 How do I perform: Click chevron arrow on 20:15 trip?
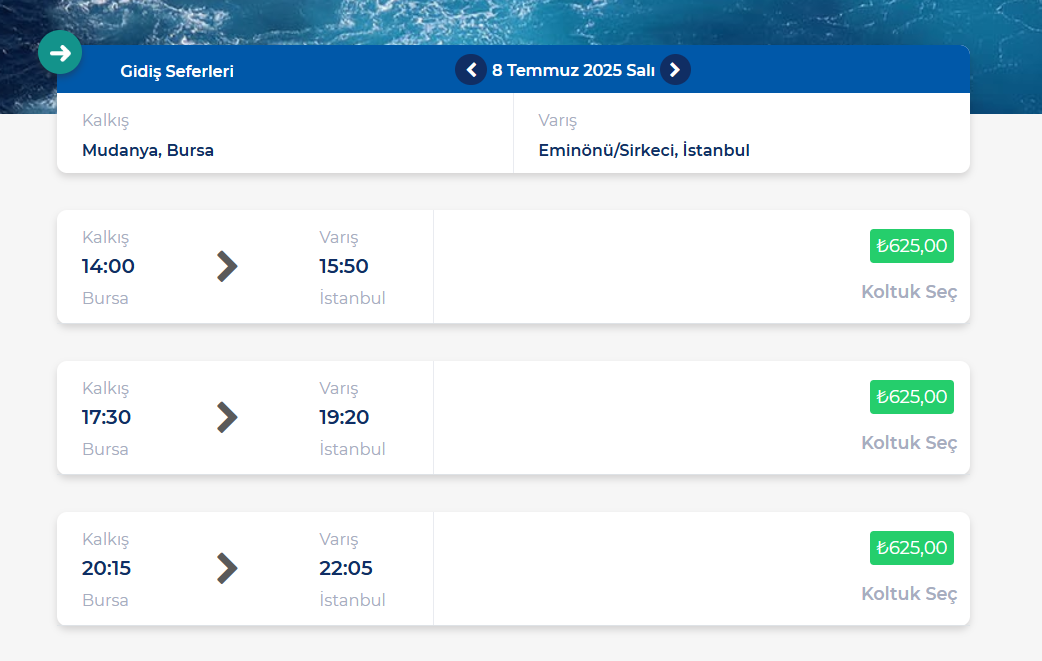(227, 568)
